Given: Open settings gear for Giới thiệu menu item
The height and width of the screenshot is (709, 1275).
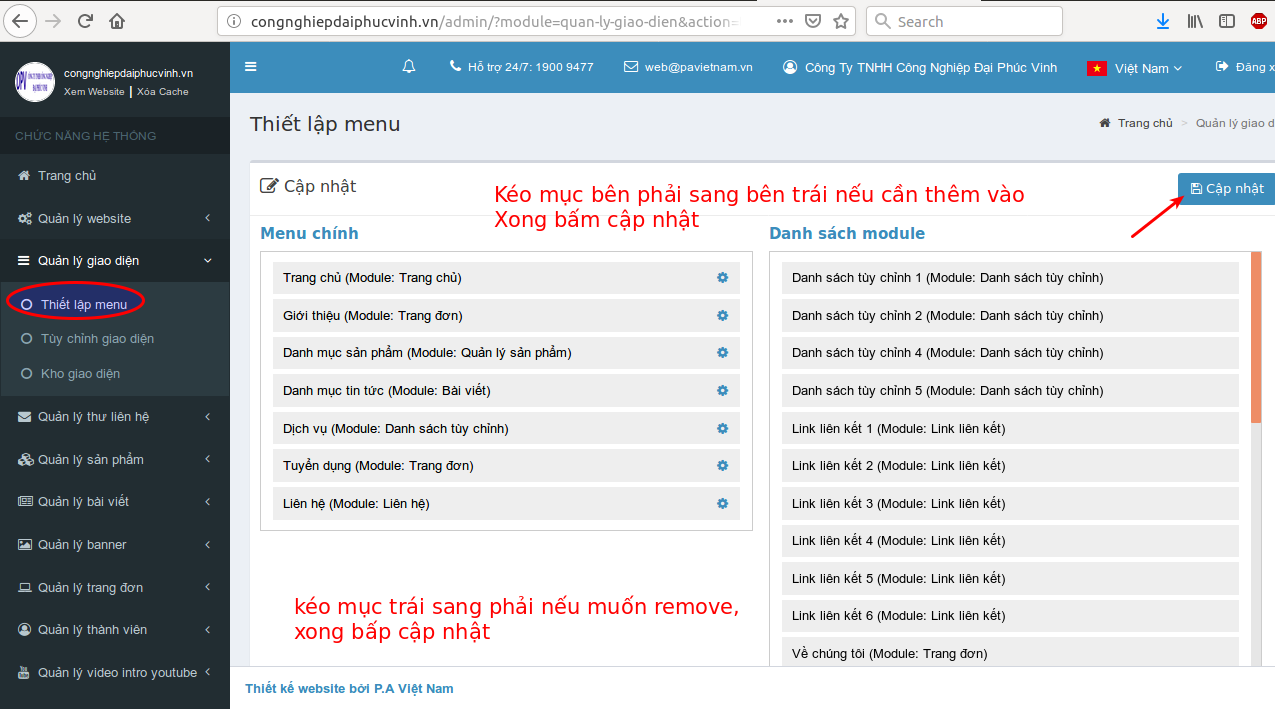Looking at the screenshot, I should (x=723, y=316).
